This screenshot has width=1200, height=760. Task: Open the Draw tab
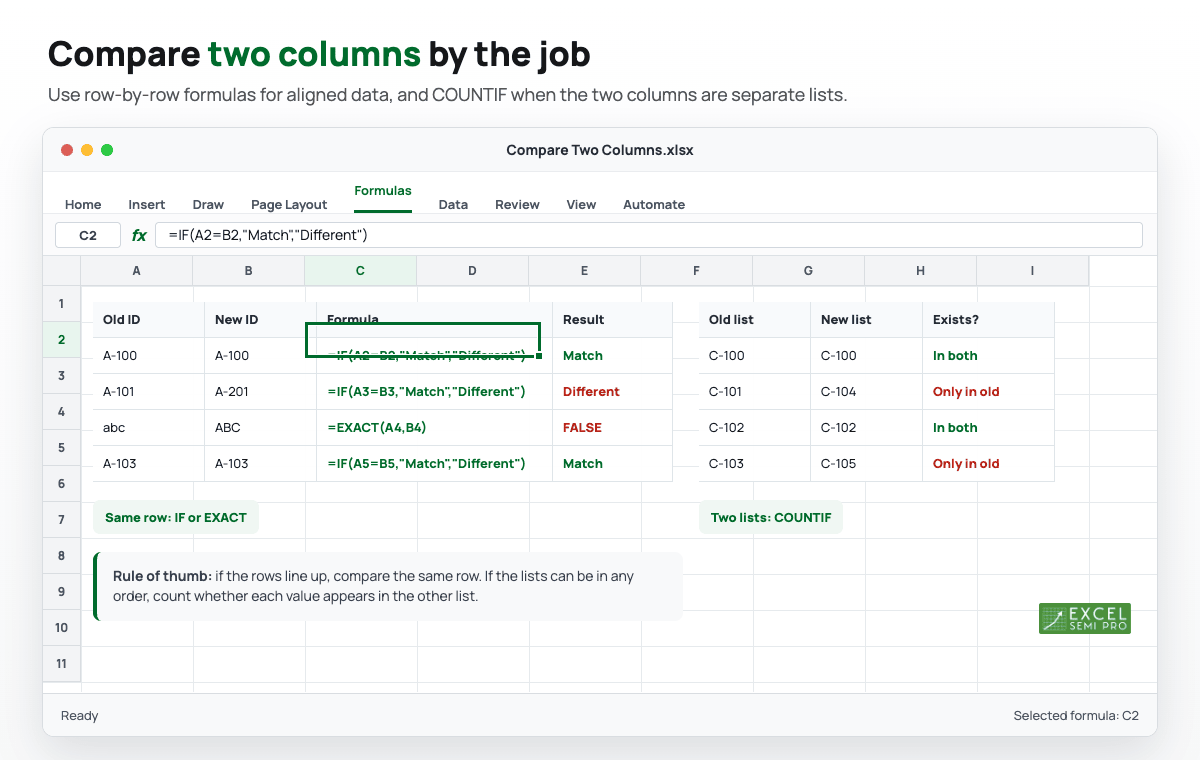[208, 204]
